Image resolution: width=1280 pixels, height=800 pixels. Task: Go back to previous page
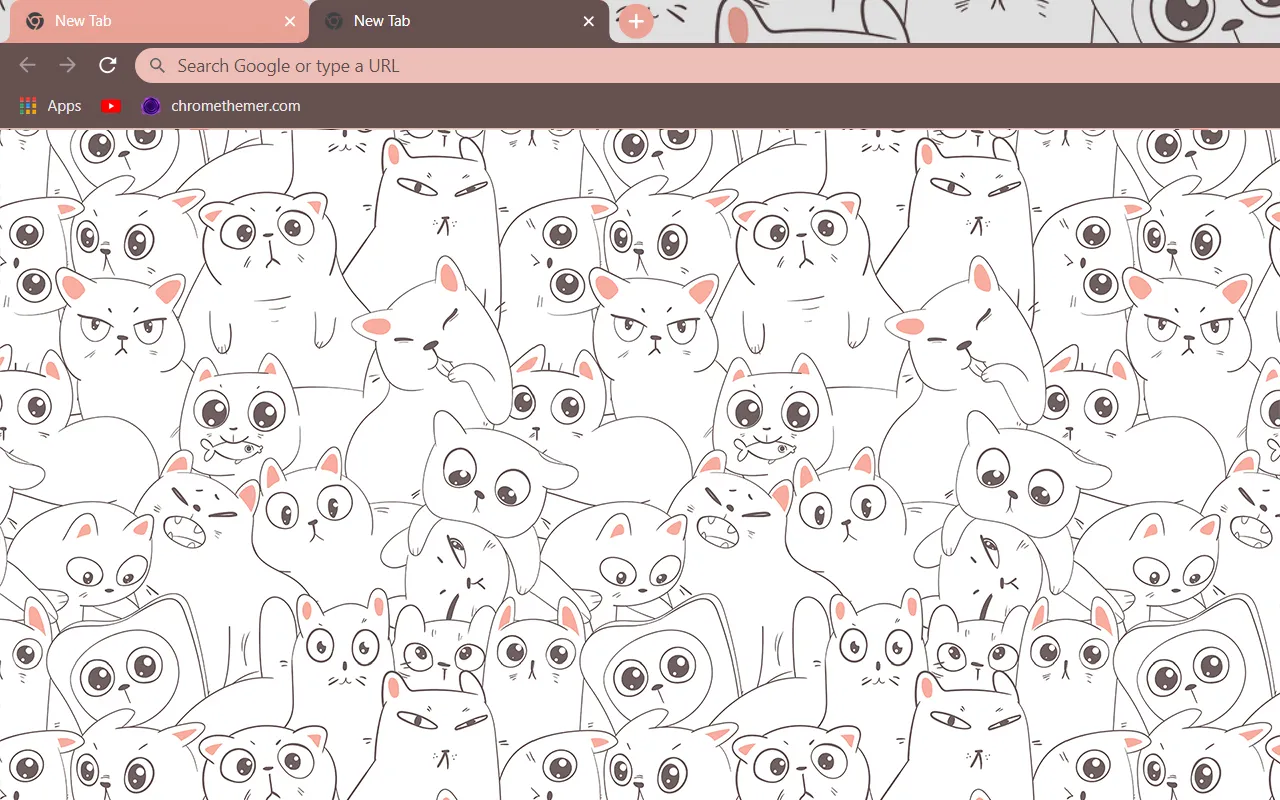pyautogui.click(x=27, y=65)
